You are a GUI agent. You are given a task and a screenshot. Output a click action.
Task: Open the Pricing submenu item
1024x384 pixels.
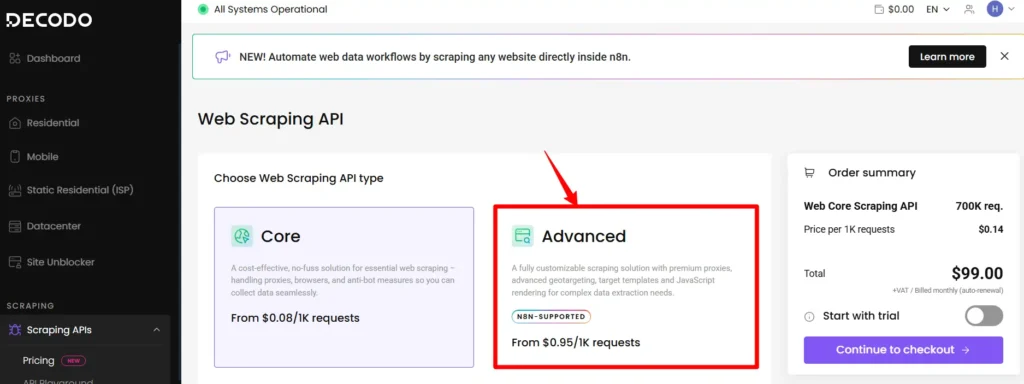(x=39, y=360)
